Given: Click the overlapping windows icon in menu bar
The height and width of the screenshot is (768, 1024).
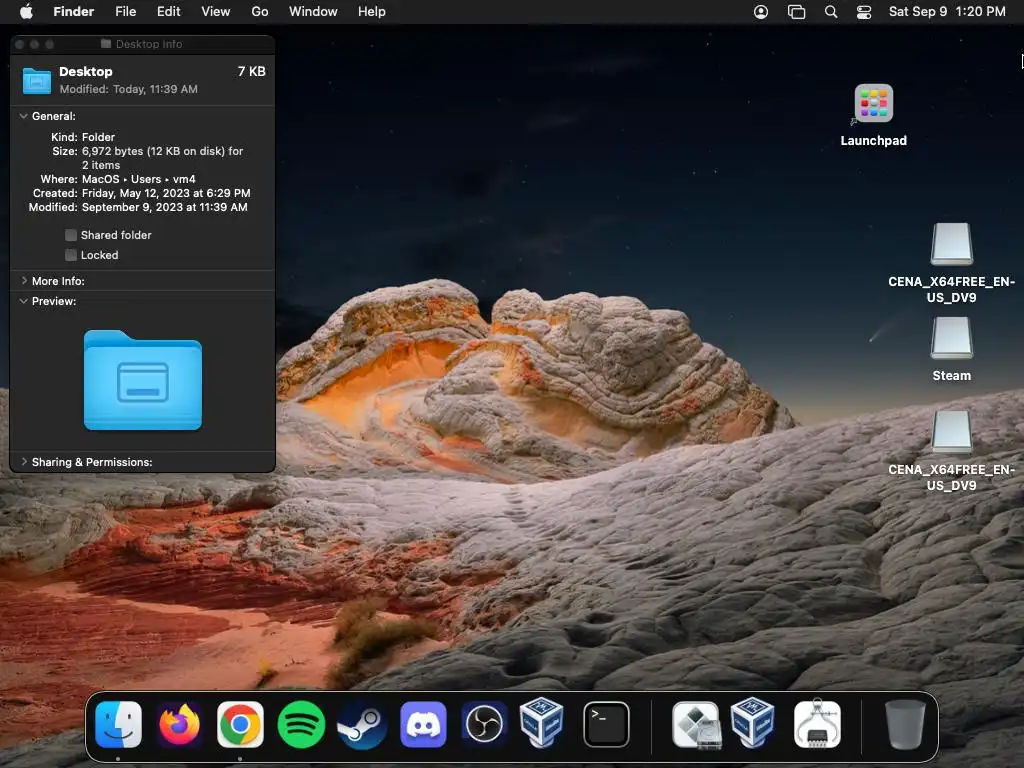Looking at the screenshot, I should (796, 12).
